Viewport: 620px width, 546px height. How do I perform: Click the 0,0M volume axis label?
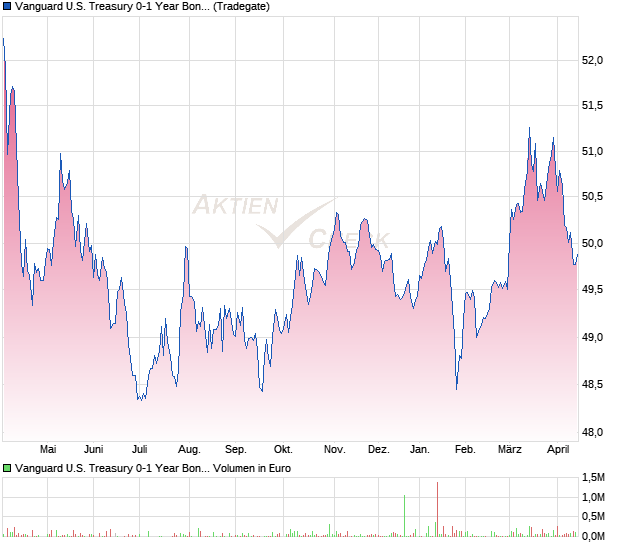pos(593,535)
